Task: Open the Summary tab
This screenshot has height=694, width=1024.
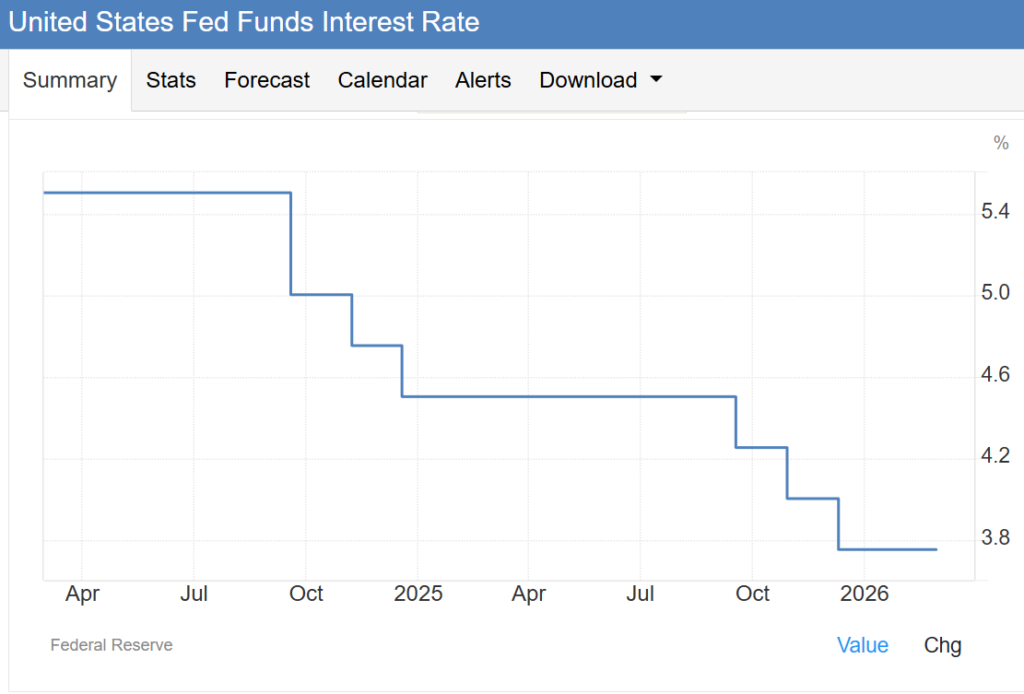Action: click(70, 81)
